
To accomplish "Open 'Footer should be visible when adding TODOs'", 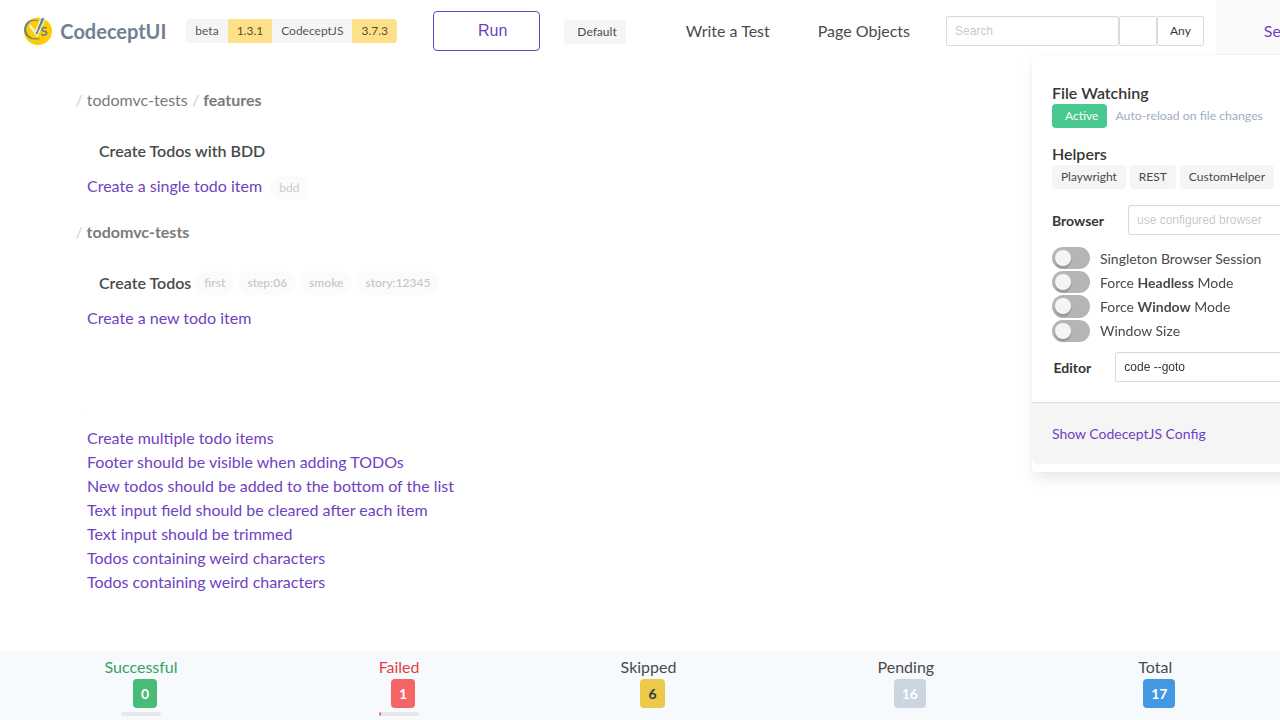I will click(x=245, y=463).
